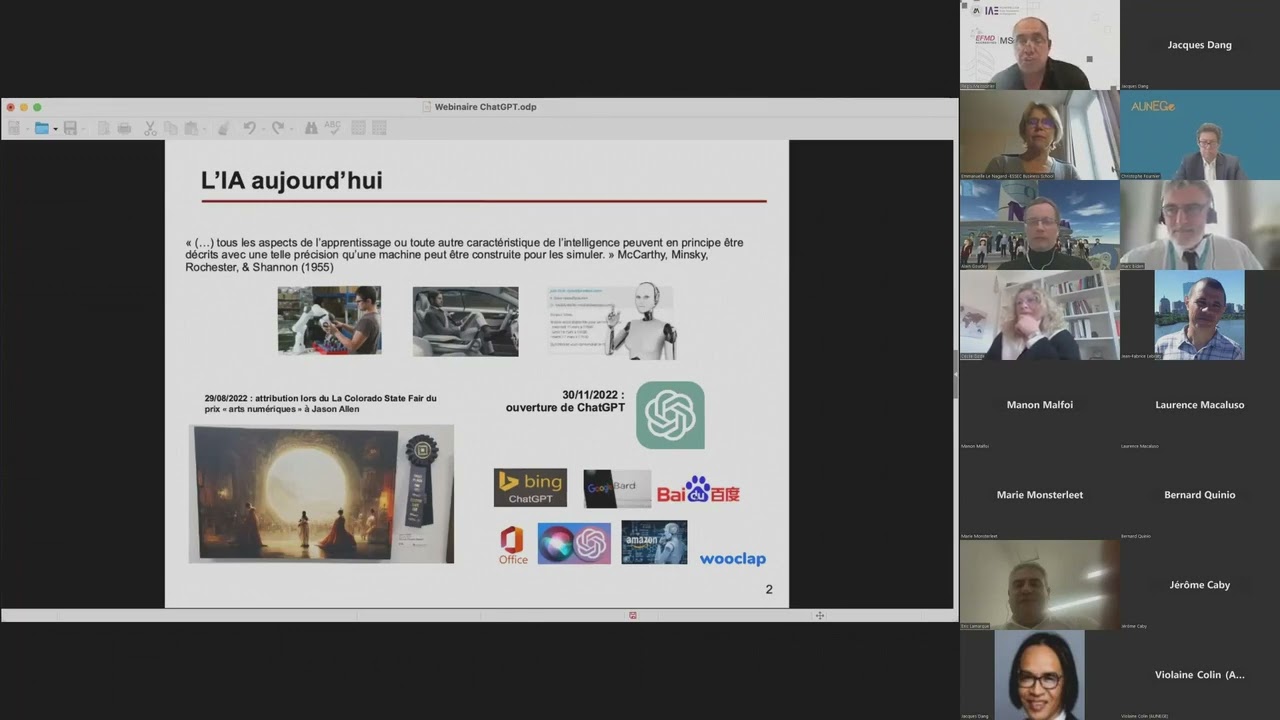Image resolution: width=1280 pixels, height=720 pixels.
Task: Select Jean-Fabrice Lebraty's video tile
Action: tap(1200, 315)
